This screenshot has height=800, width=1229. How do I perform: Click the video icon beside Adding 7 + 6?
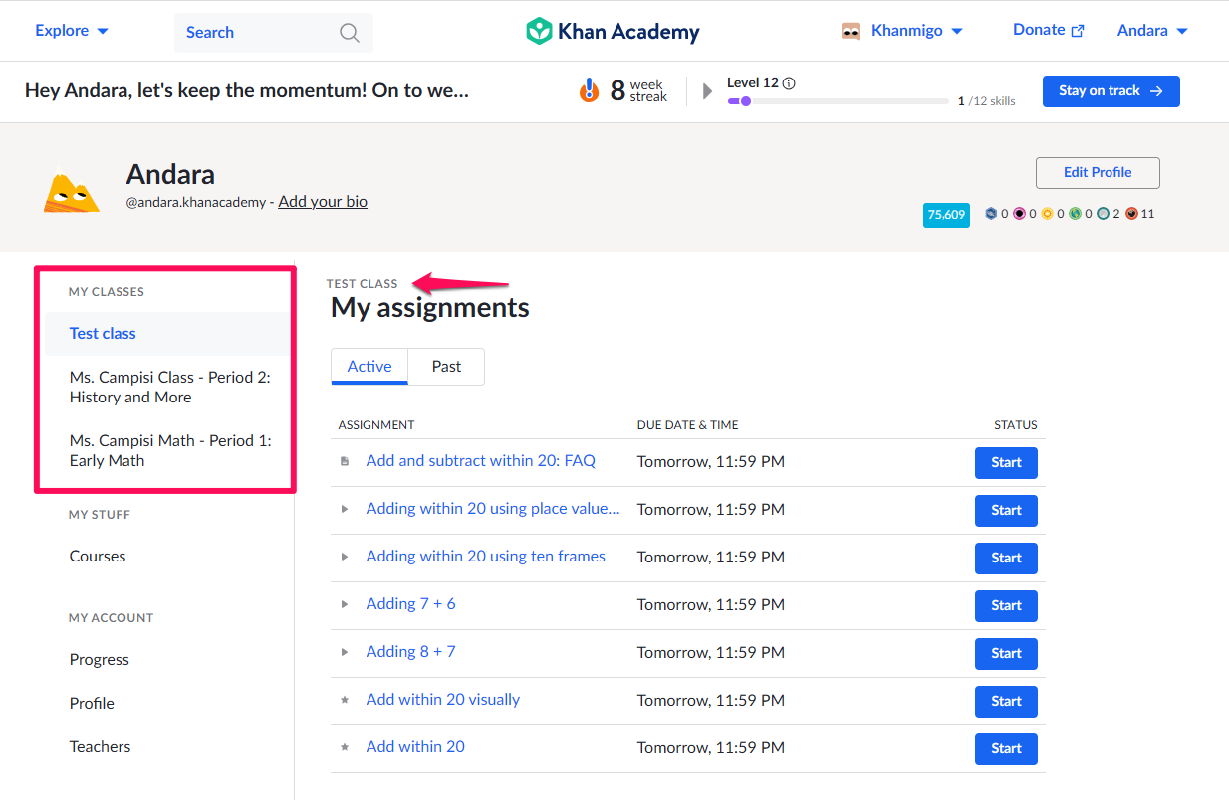(345, 604)
